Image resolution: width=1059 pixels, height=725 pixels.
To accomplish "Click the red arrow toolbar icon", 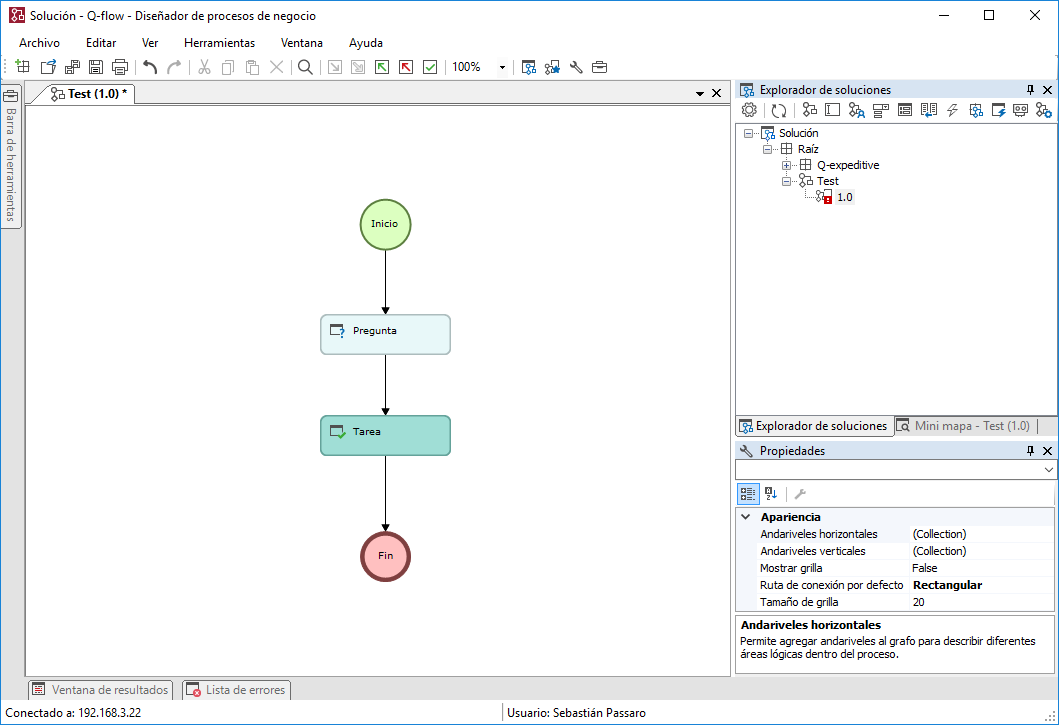I will click(406, 67).
